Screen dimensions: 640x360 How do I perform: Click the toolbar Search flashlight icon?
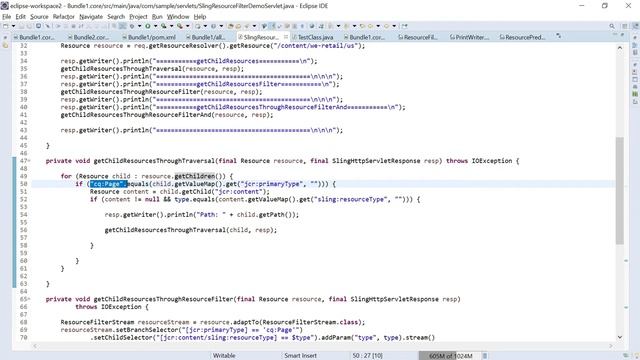coord(247,26)
